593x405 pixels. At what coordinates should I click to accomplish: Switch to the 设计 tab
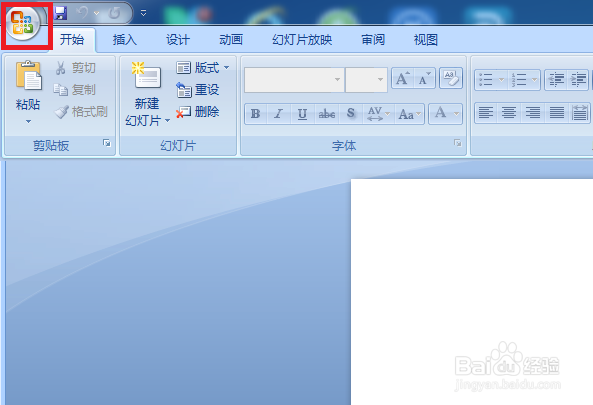pyautogui.click(x=178, y=40)
